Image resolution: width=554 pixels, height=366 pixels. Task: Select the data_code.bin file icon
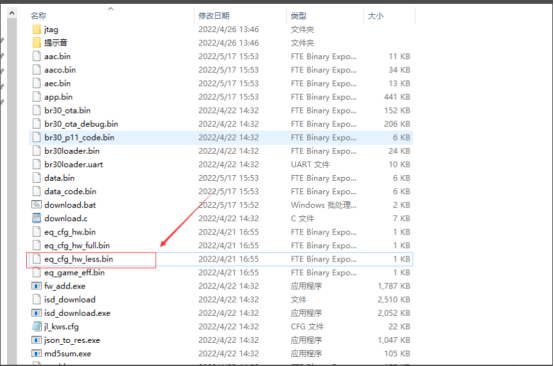[36, 191]
